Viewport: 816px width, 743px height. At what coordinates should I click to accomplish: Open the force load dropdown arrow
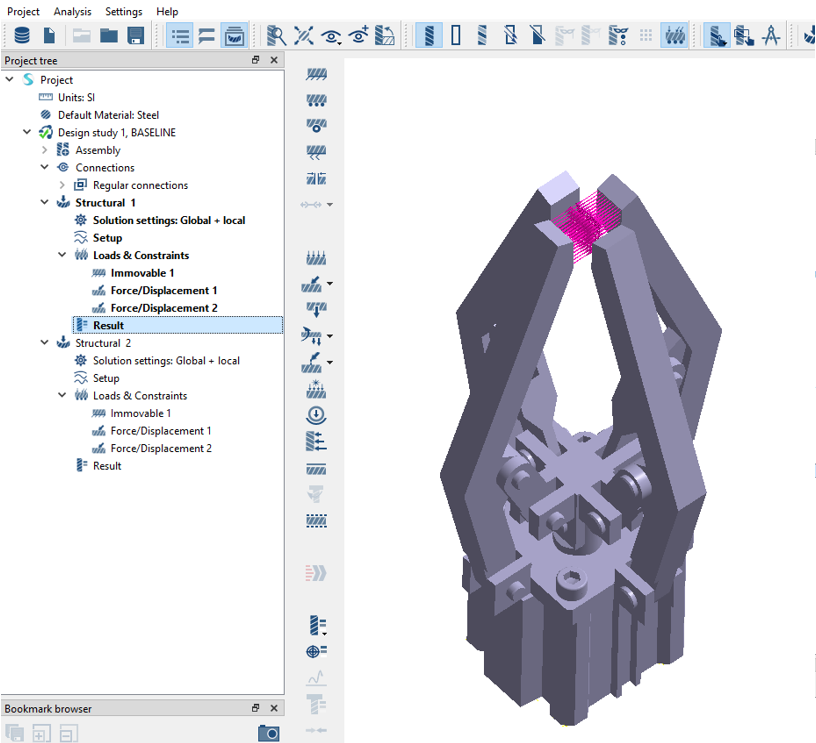(330, 285)
